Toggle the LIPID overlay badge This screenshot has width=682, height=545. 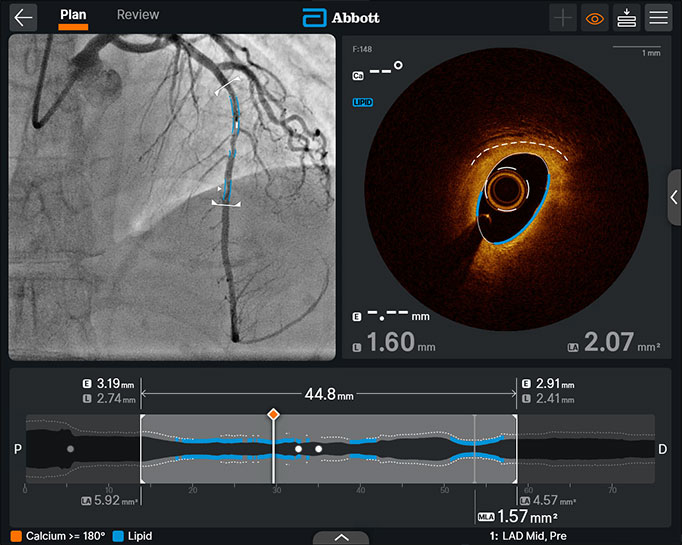point(362,102)
